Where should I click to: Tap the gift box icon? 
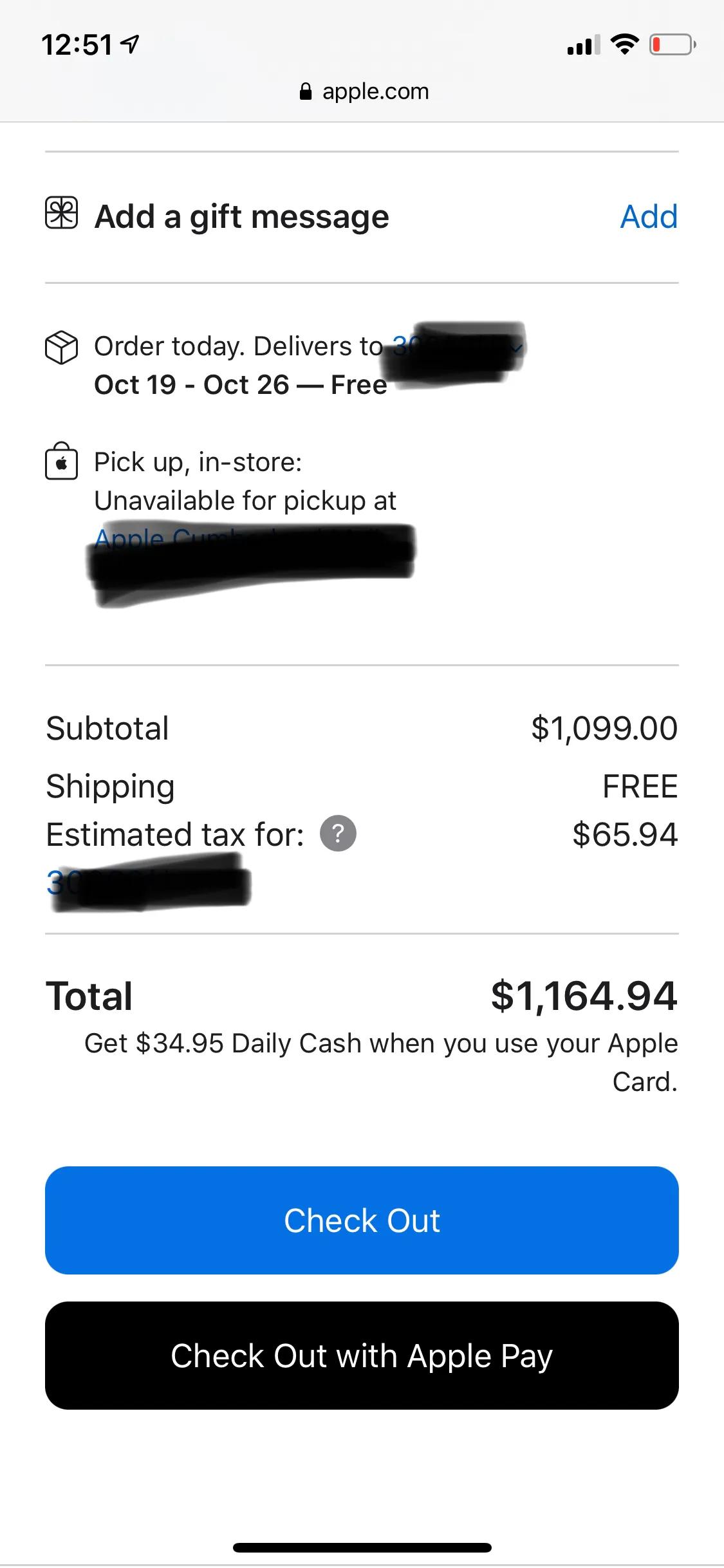61,214
